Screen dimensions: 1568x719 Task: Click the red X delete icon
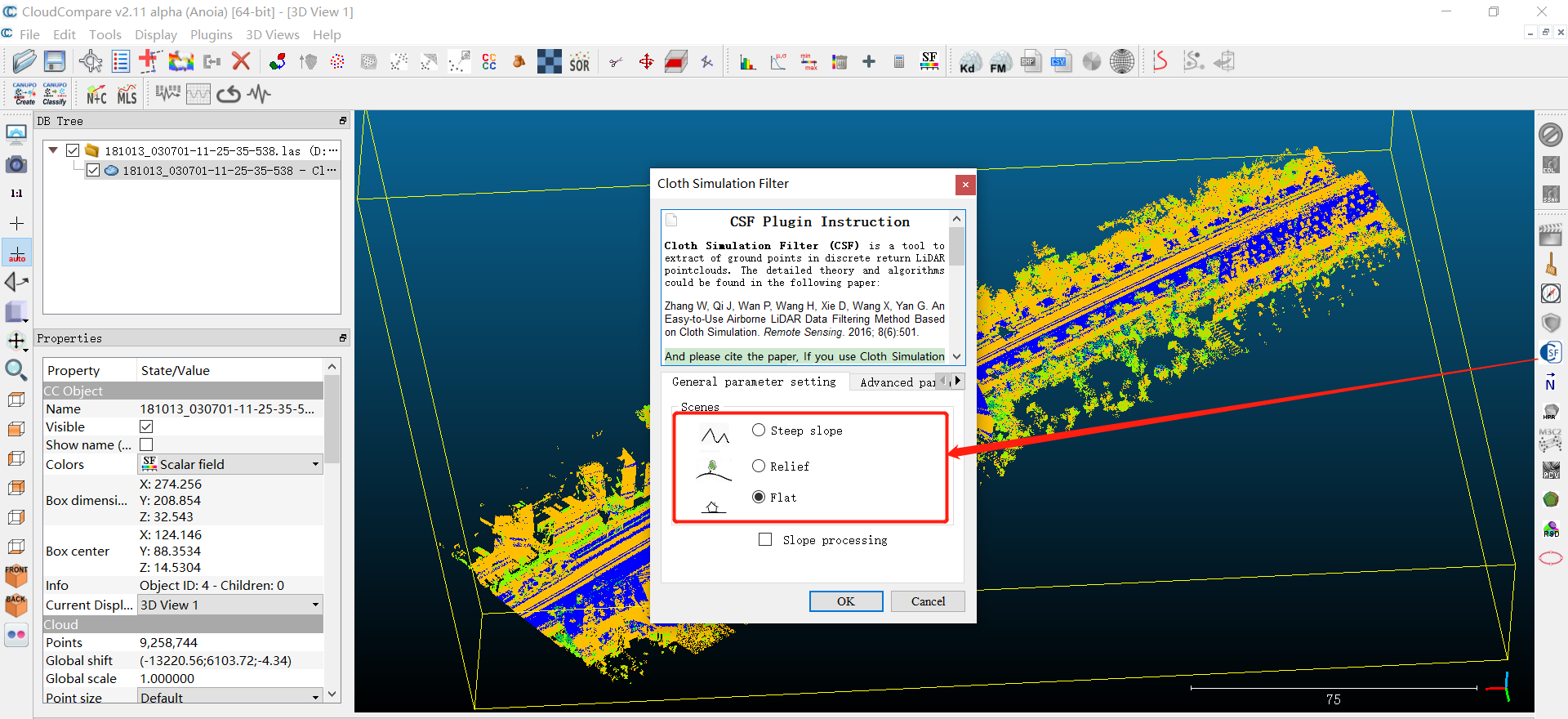point(241,61)
